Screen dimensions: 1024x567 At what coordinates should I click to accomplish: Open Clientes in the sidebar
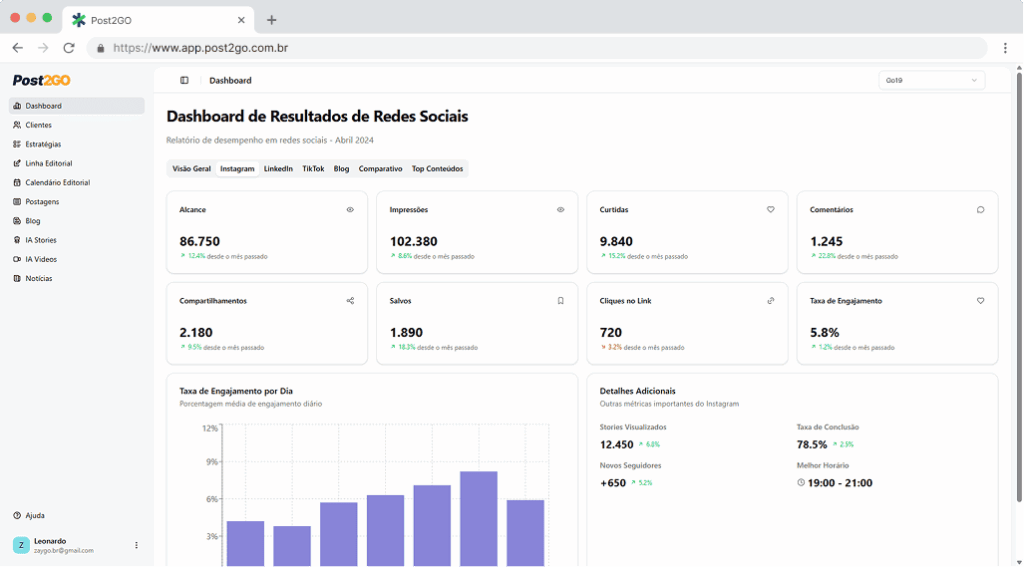(76, 125)
